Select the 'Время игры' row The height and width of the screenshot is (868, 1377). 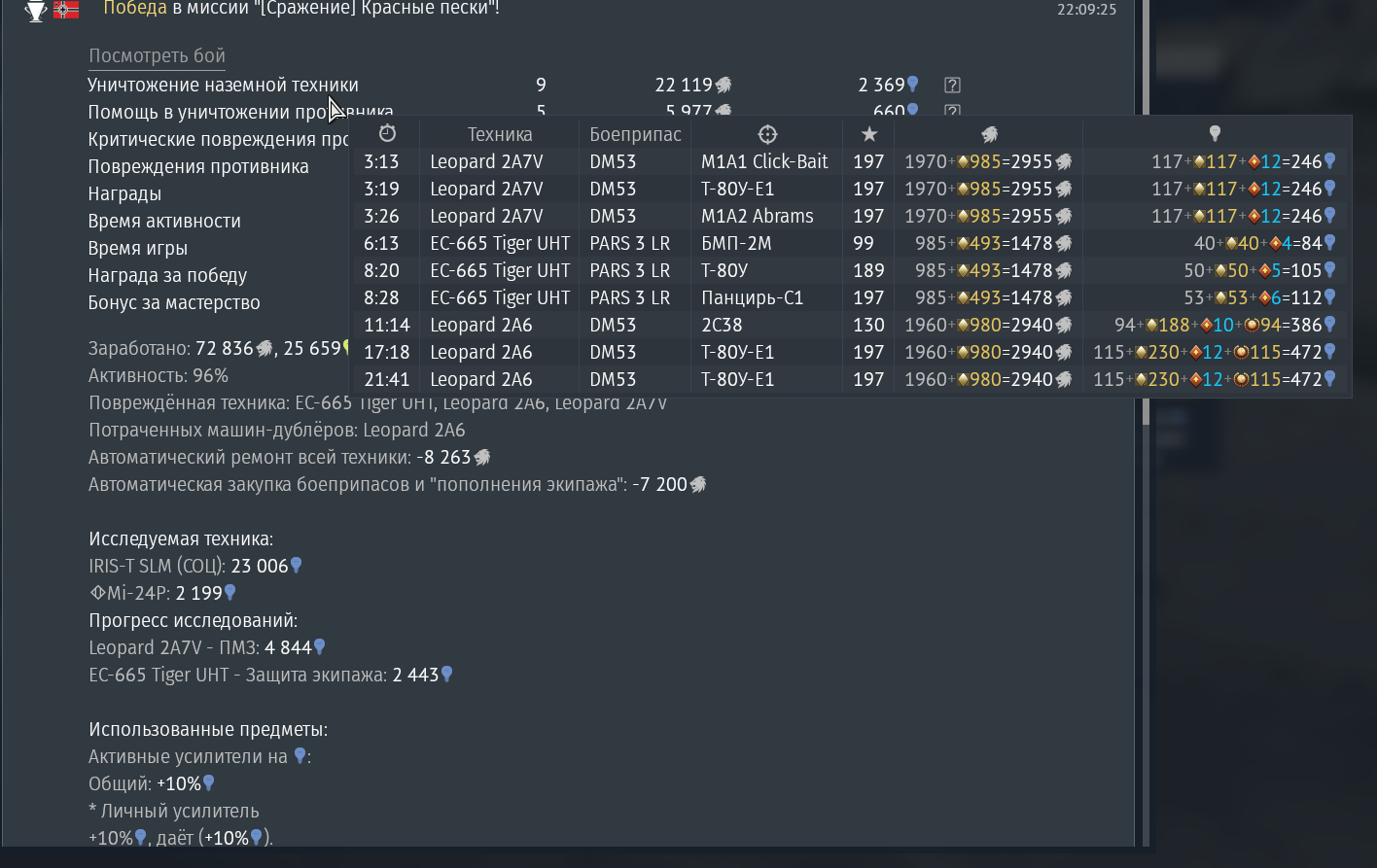[x=138, y=249]
